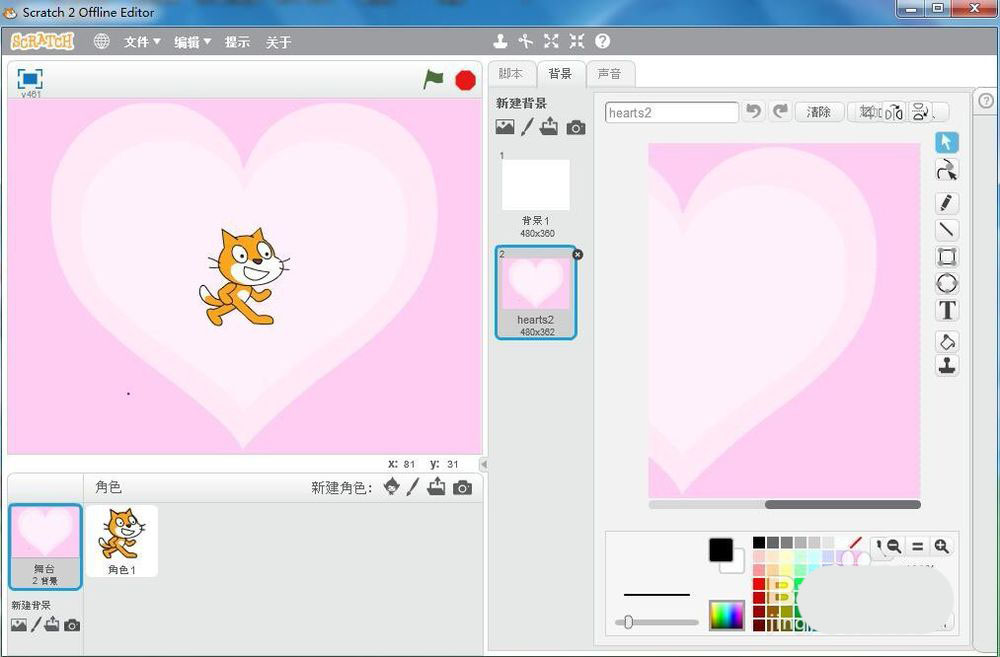Select the 角色1 cat sprite
The image size is (1000, 657).
[x=122, y=541]
